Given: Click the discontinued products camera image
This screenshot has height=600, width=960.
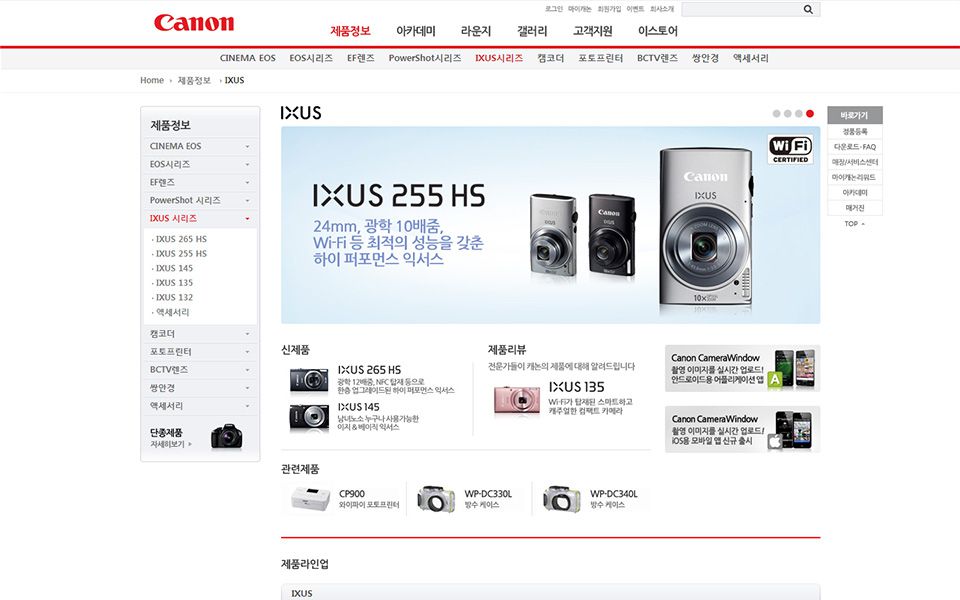Looking at the screenshot, I should (x=227, y=437).
